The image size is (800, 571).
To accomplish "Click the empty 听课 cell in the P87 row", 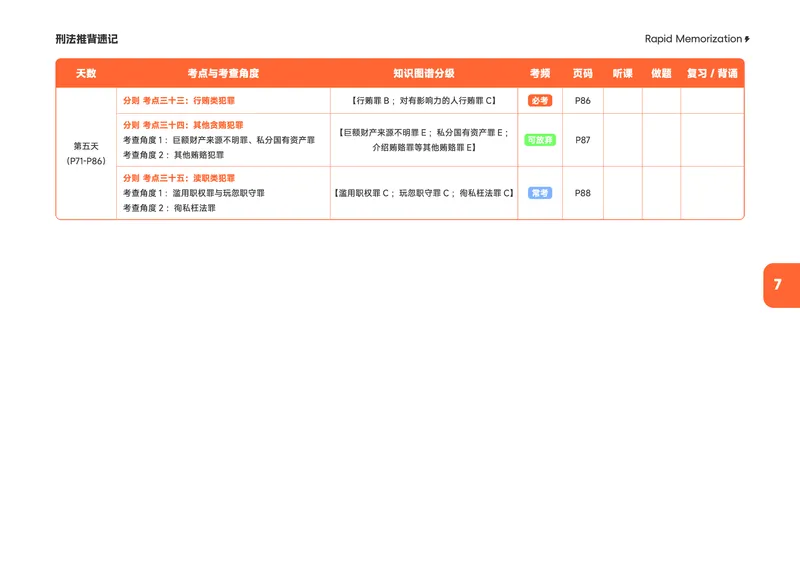I will click(x=623, y=140).
